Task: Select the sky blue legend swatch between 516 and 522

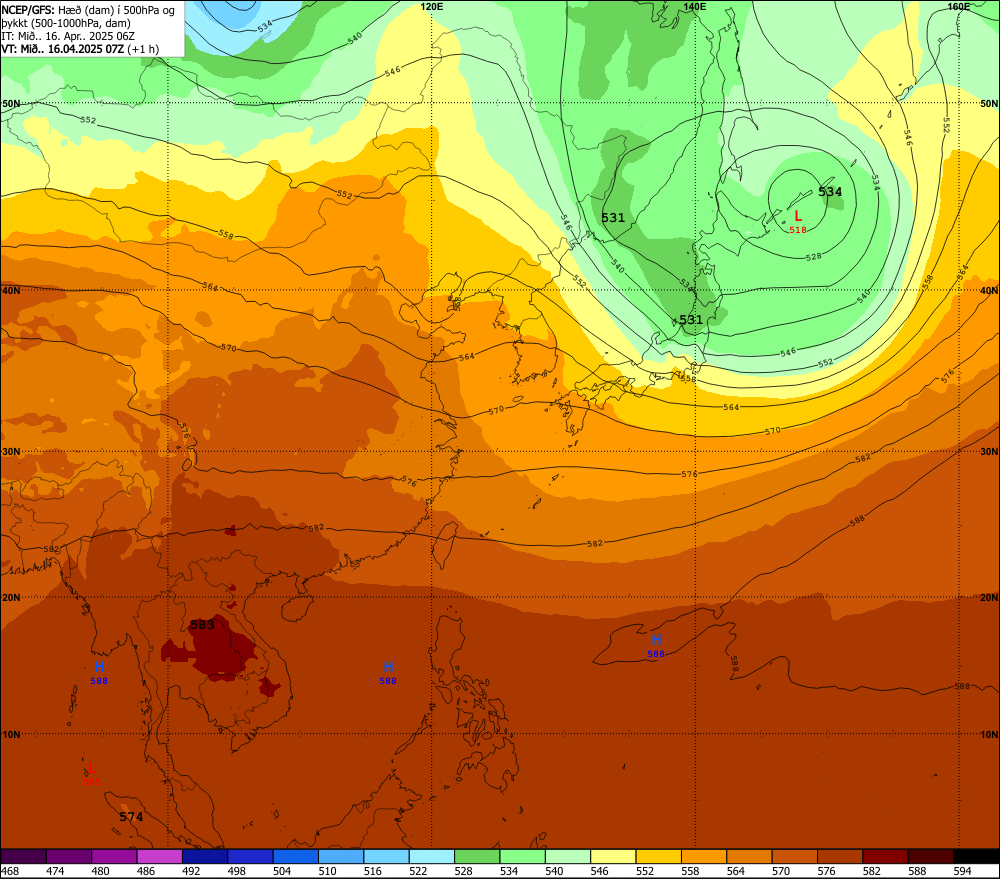Action: [x=386, y=856]
